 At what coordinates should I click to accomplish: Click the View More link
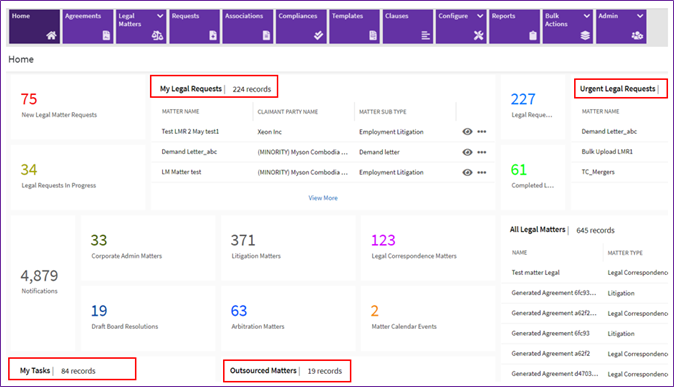(323, 198)
